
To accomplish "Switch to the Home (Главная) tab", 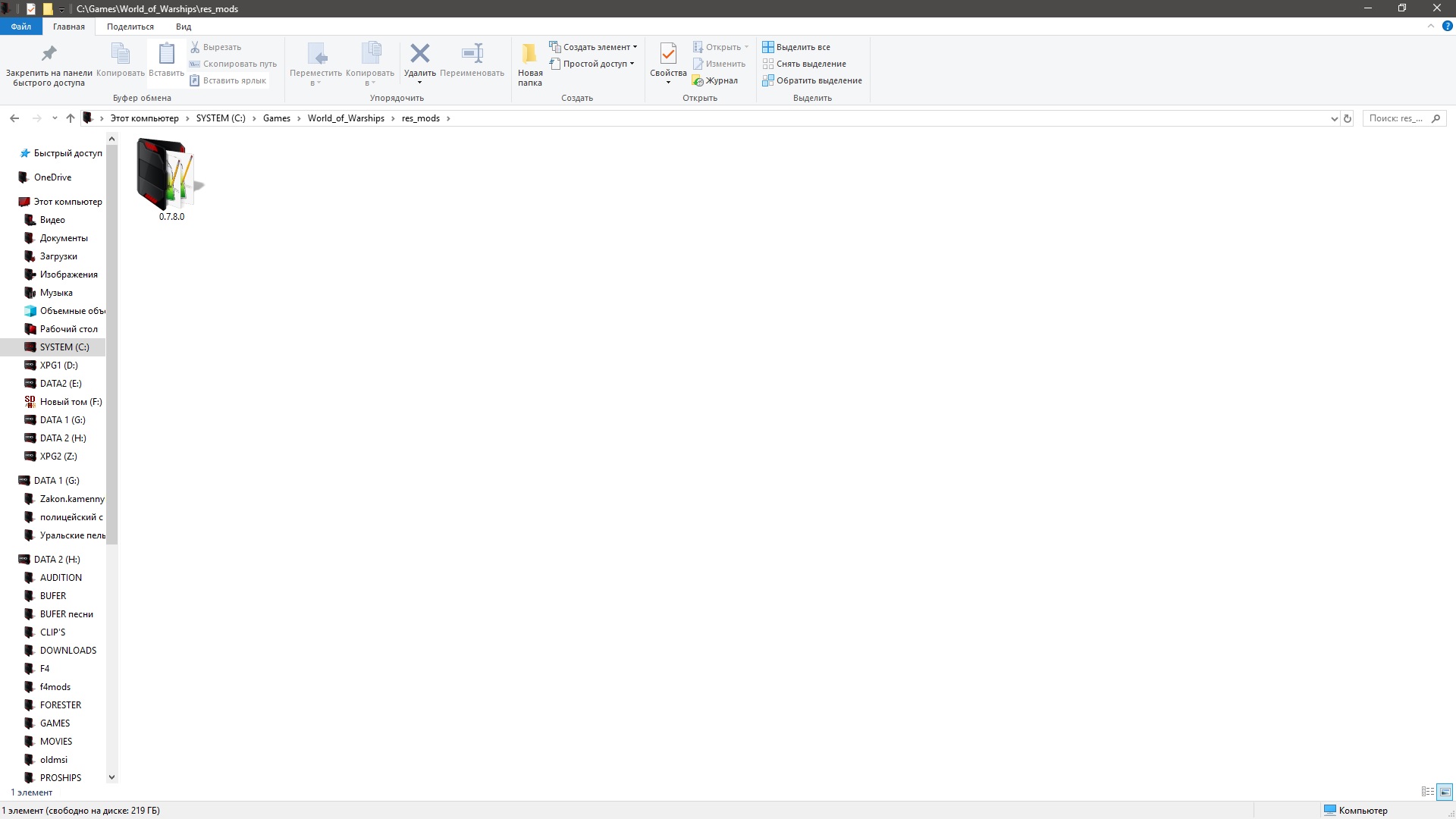I will coord(69,27).
